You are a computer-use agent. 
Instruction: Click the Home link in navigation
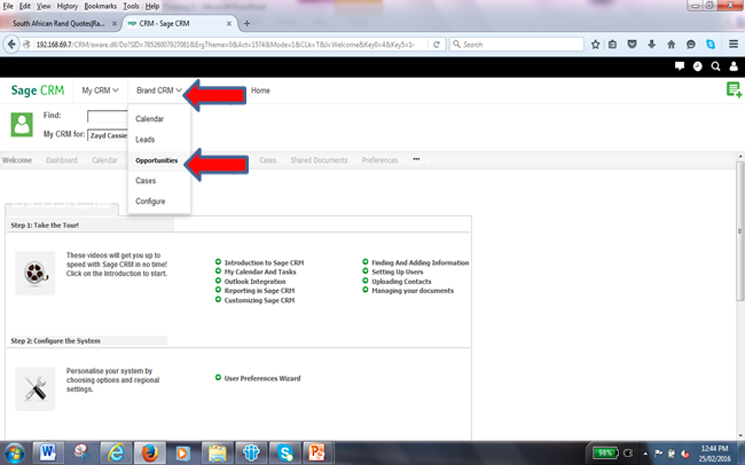[x=260, y=90]
